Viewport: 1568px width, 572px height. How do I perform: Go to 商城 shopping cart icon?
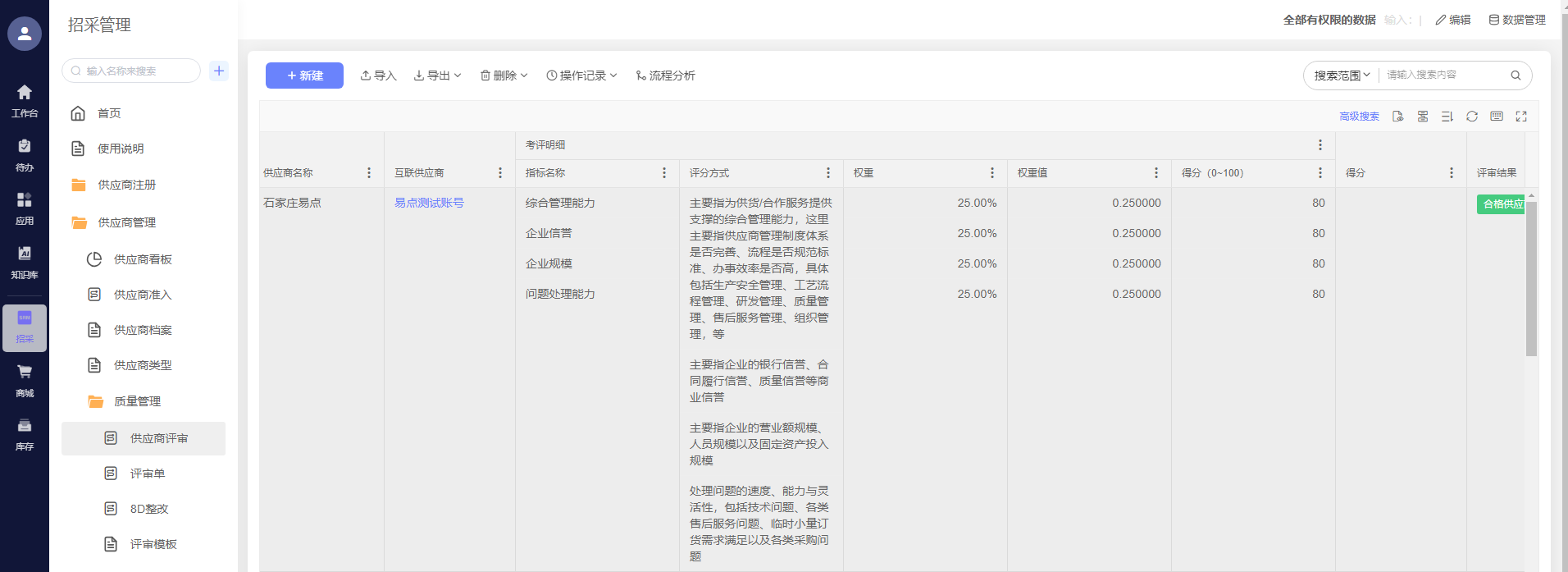(25, 380)
